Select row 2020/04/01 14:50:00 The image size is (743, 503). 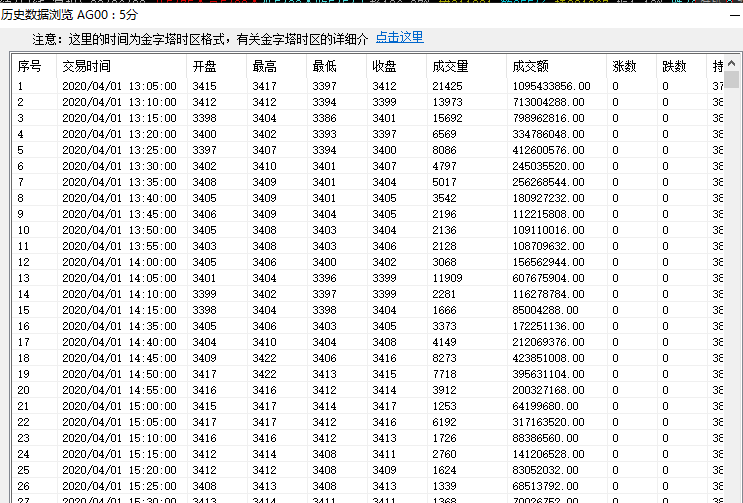pyautogui.click(x=369, y=374)
